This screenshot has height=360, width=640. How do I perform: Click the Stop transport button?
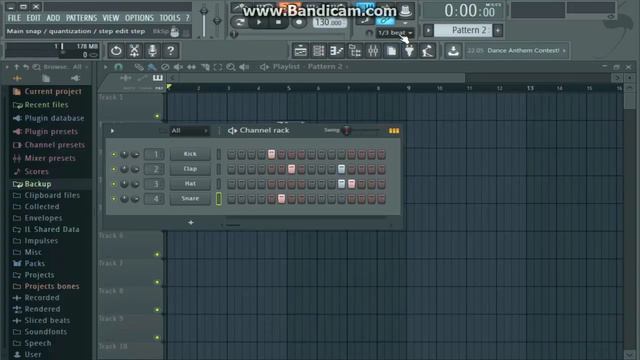click(x=278, y=22)
